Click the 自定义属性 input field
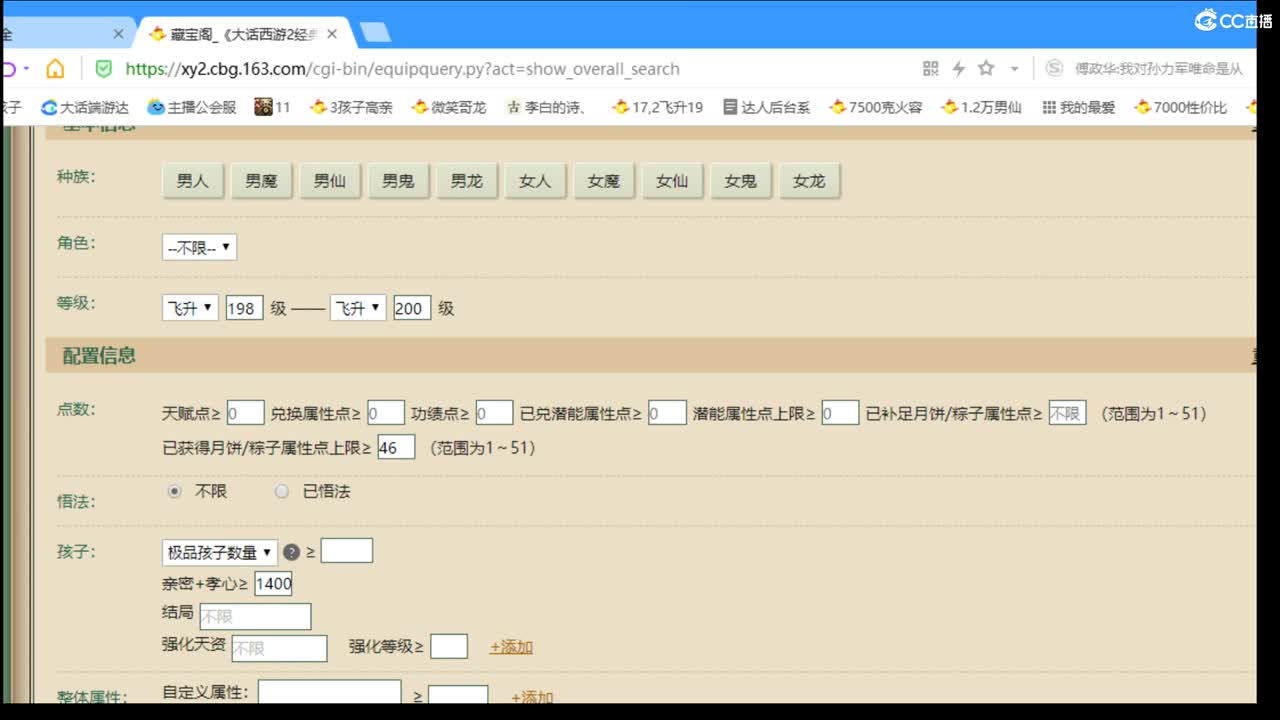1280x720 pixels. click(330, 693)
